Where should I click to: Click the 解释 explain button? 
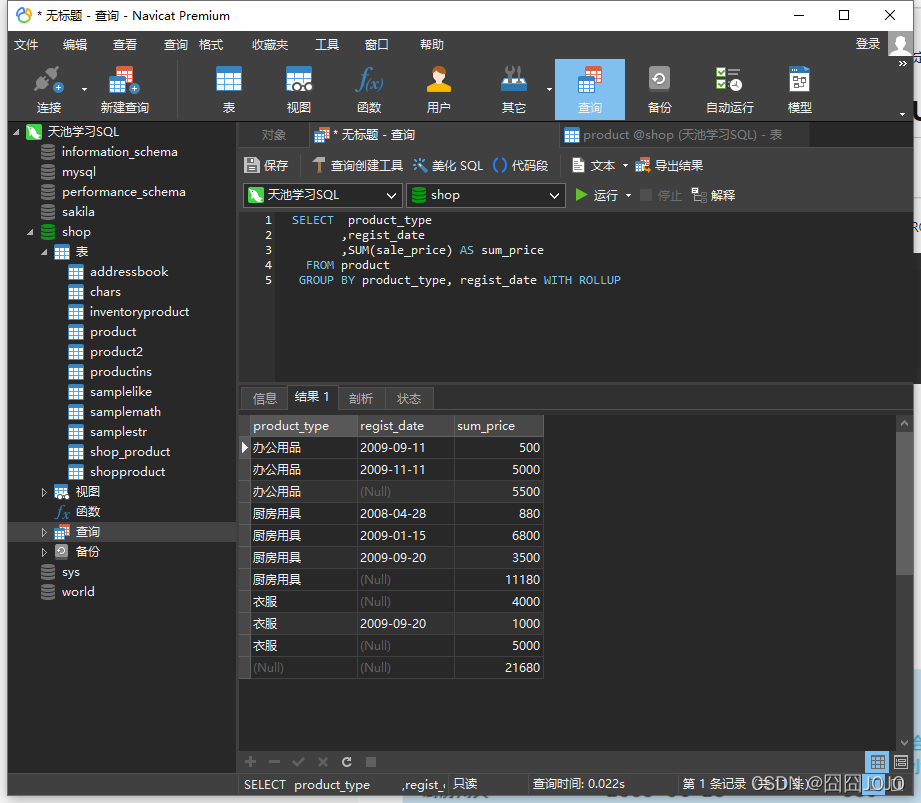(714, 195)
